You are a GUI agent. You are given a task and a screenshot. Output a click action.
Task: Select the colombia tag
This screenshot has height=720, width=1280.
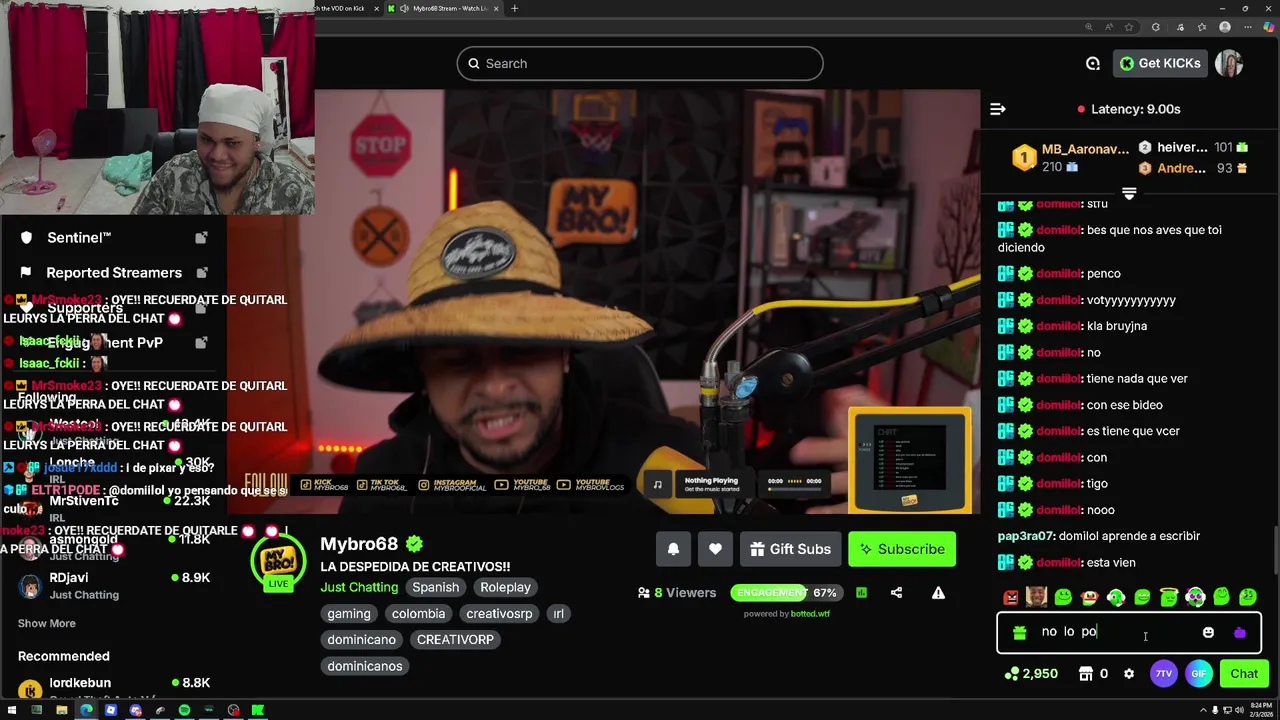pyautogui.click(x=418, y=613)
